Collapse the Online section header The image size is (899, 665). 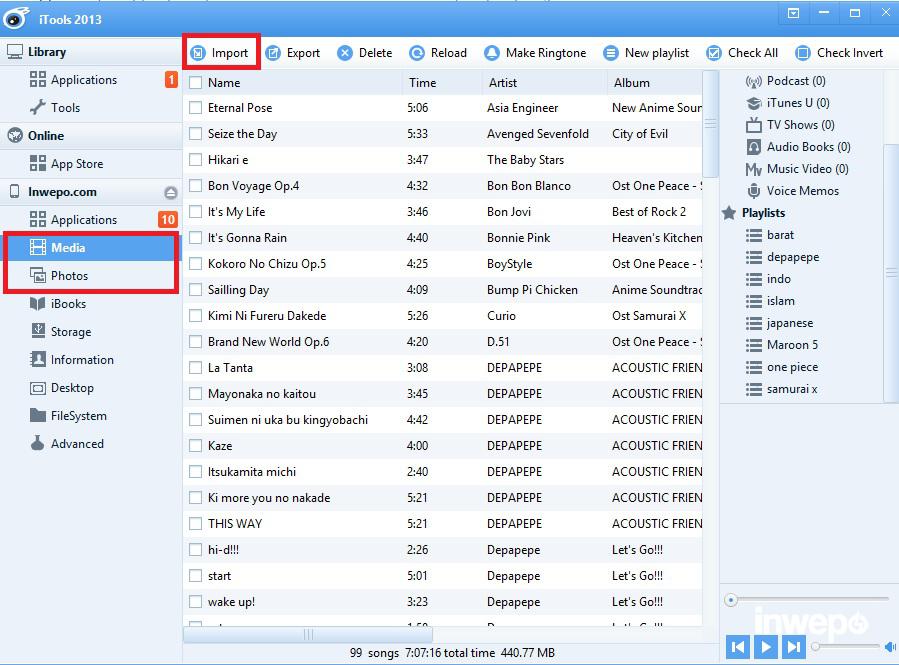coord(91,136)
